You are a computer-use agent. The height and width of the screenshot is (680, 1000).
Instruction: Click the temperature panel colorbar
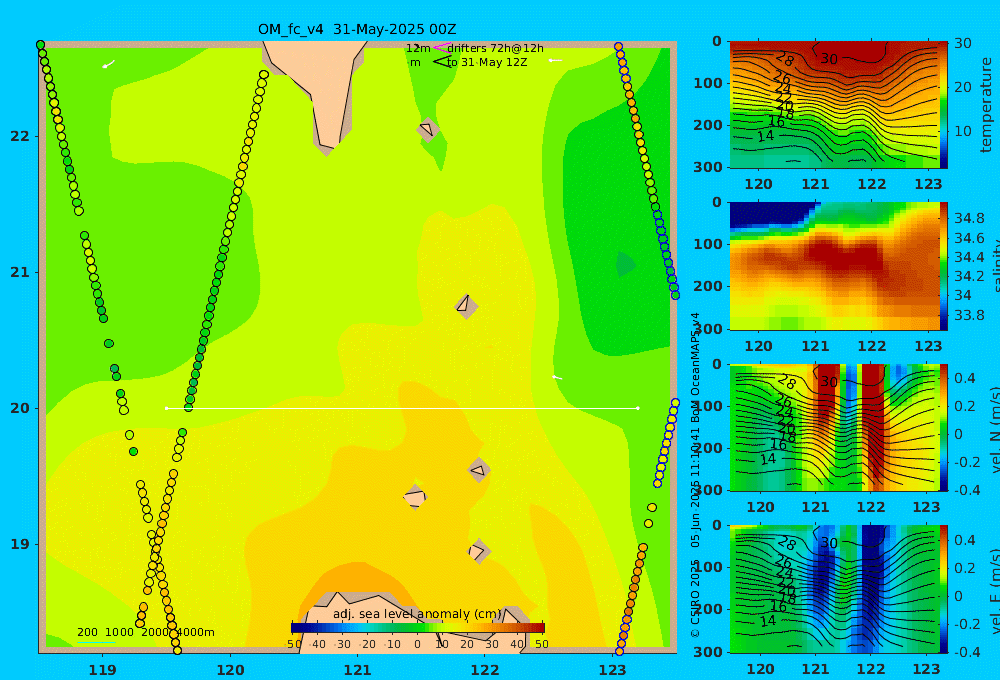[x=944, y=105]
